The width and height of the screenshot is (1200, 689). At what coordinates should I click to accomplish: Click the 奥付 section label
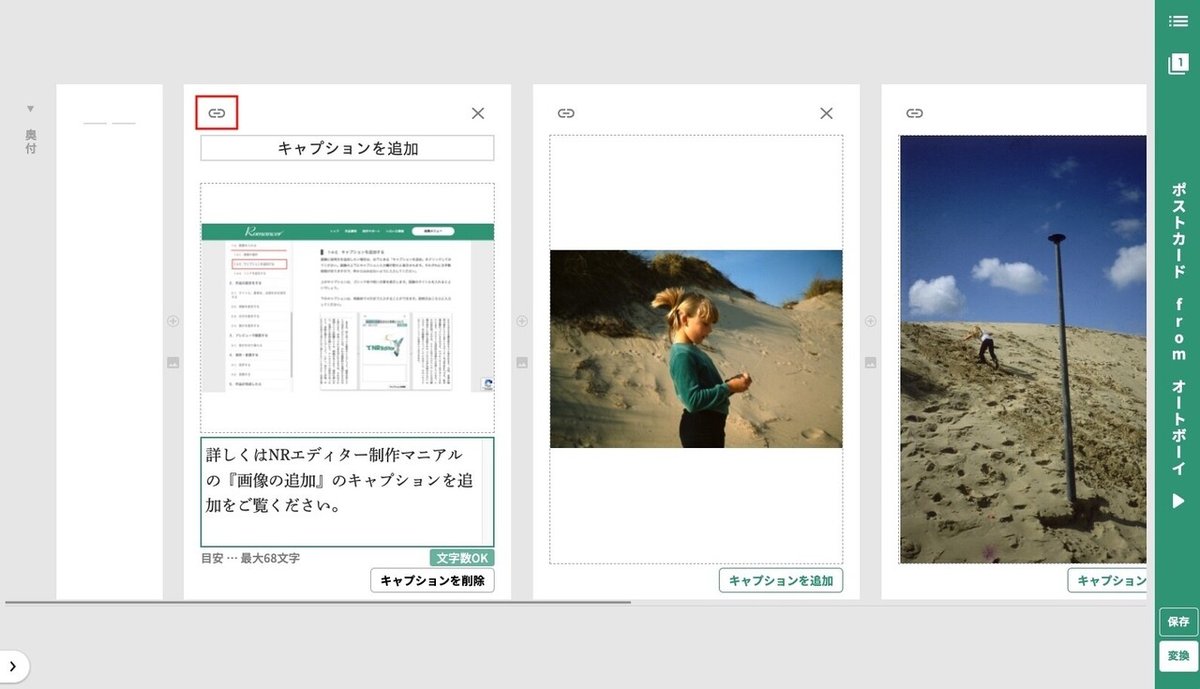click(31, 141)
